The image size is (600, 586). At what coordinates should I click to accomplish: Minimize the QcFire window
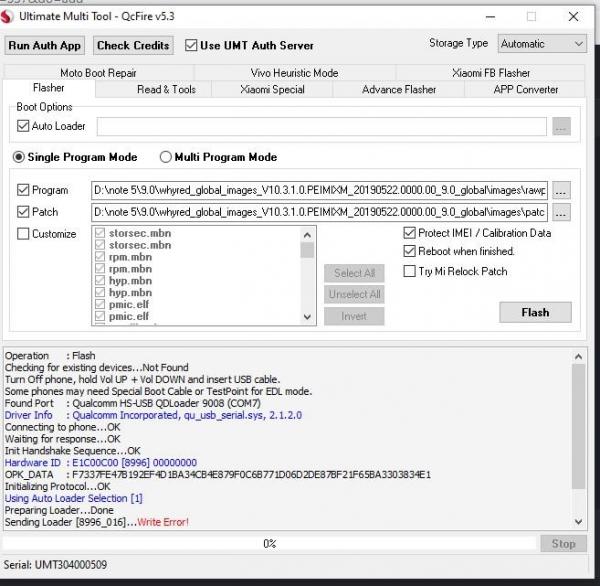490,17
